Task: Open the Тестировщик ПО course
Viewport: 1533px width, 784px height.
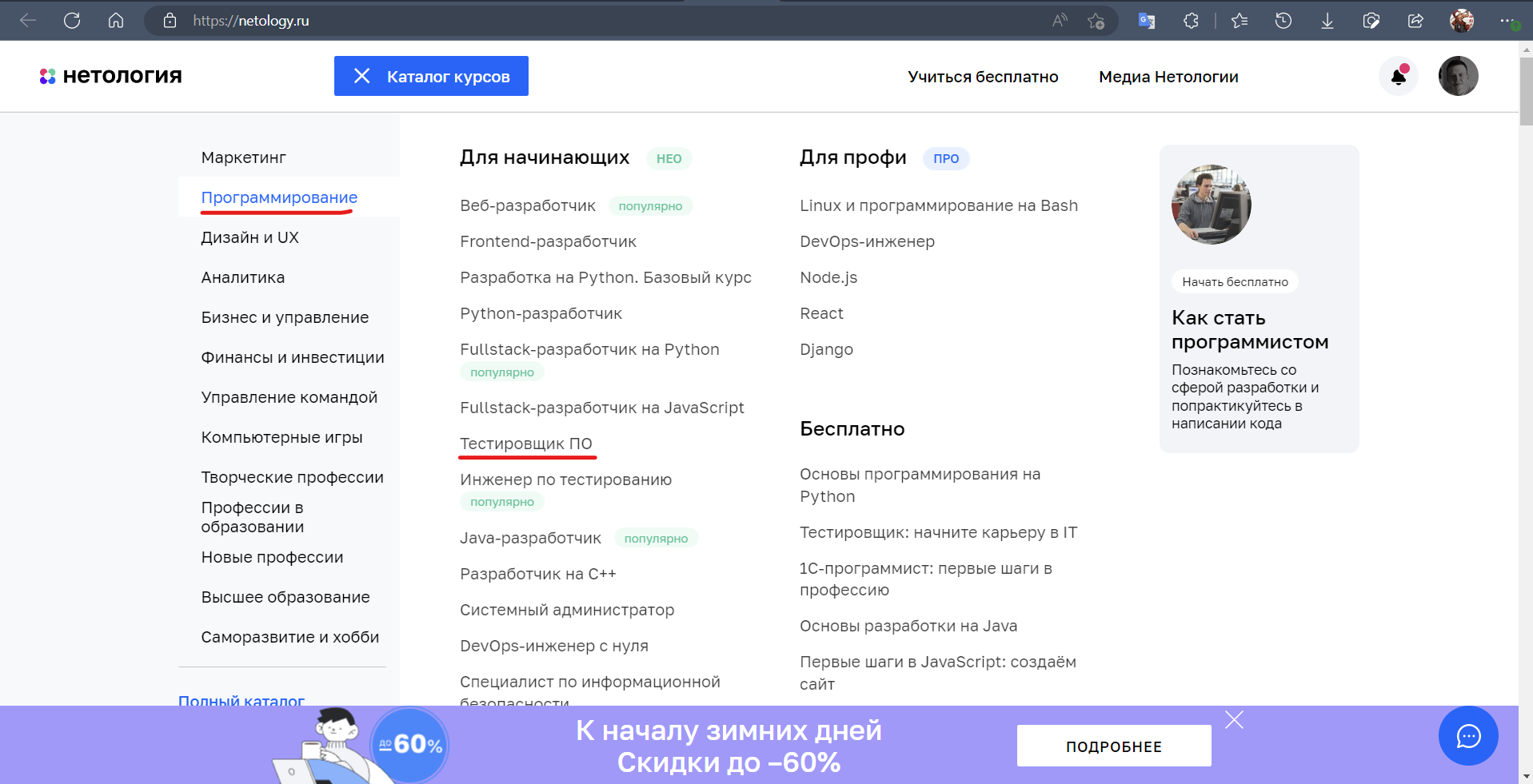Action: (x=526, y=444)
